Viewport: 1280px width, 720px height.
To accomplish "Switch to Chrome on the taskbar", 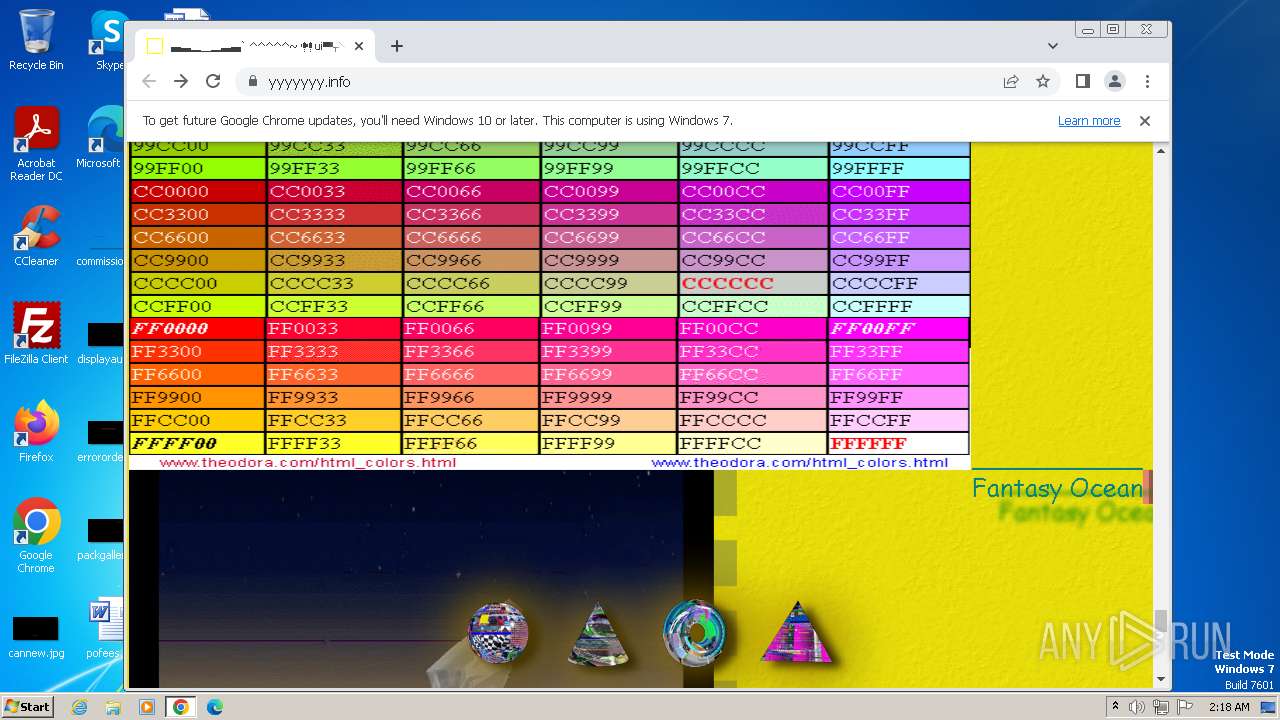I will pyautogui.click(x=181, y=707).
